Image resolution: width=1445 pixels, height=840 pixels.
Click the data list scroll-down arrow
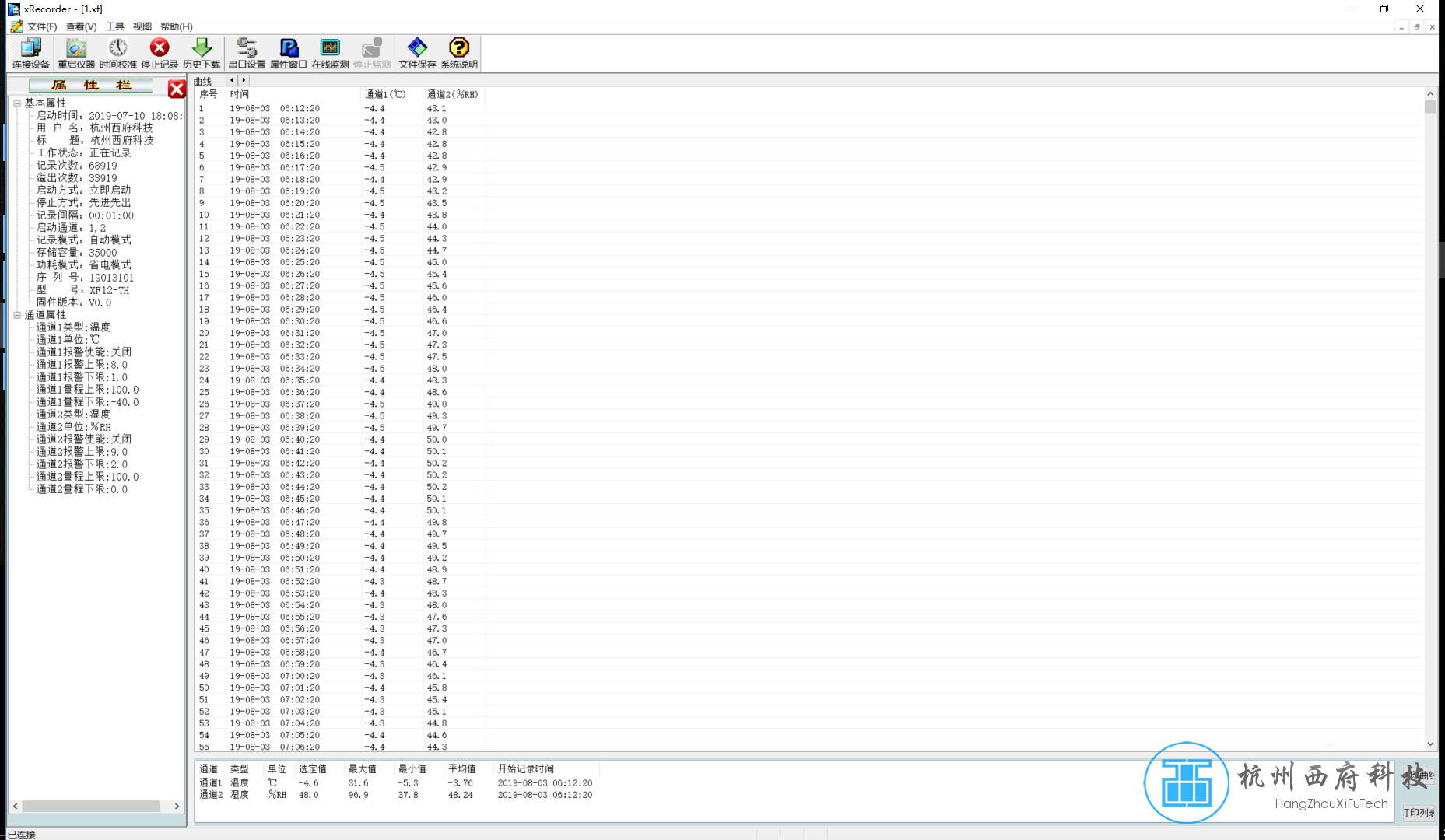tap(1430, 744)
